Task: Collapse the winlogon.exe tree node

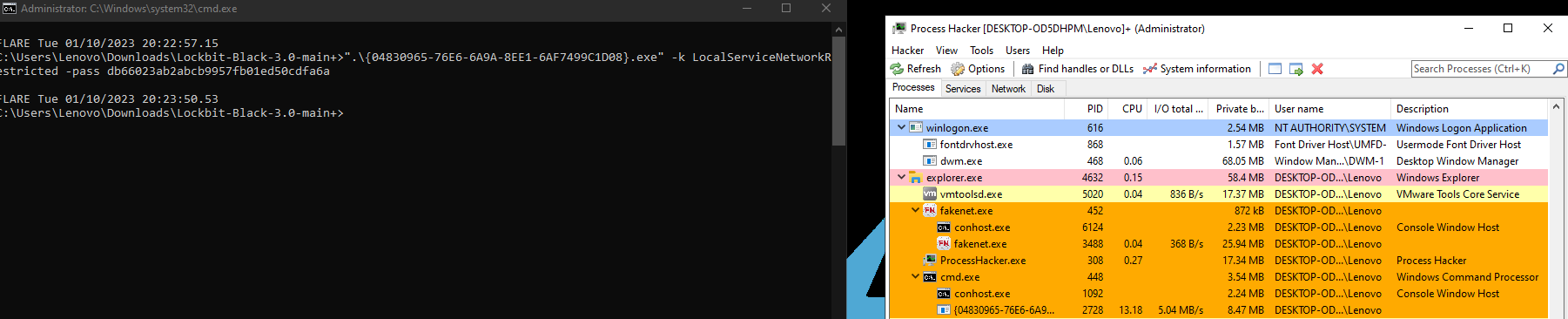Action: [902, 128]
